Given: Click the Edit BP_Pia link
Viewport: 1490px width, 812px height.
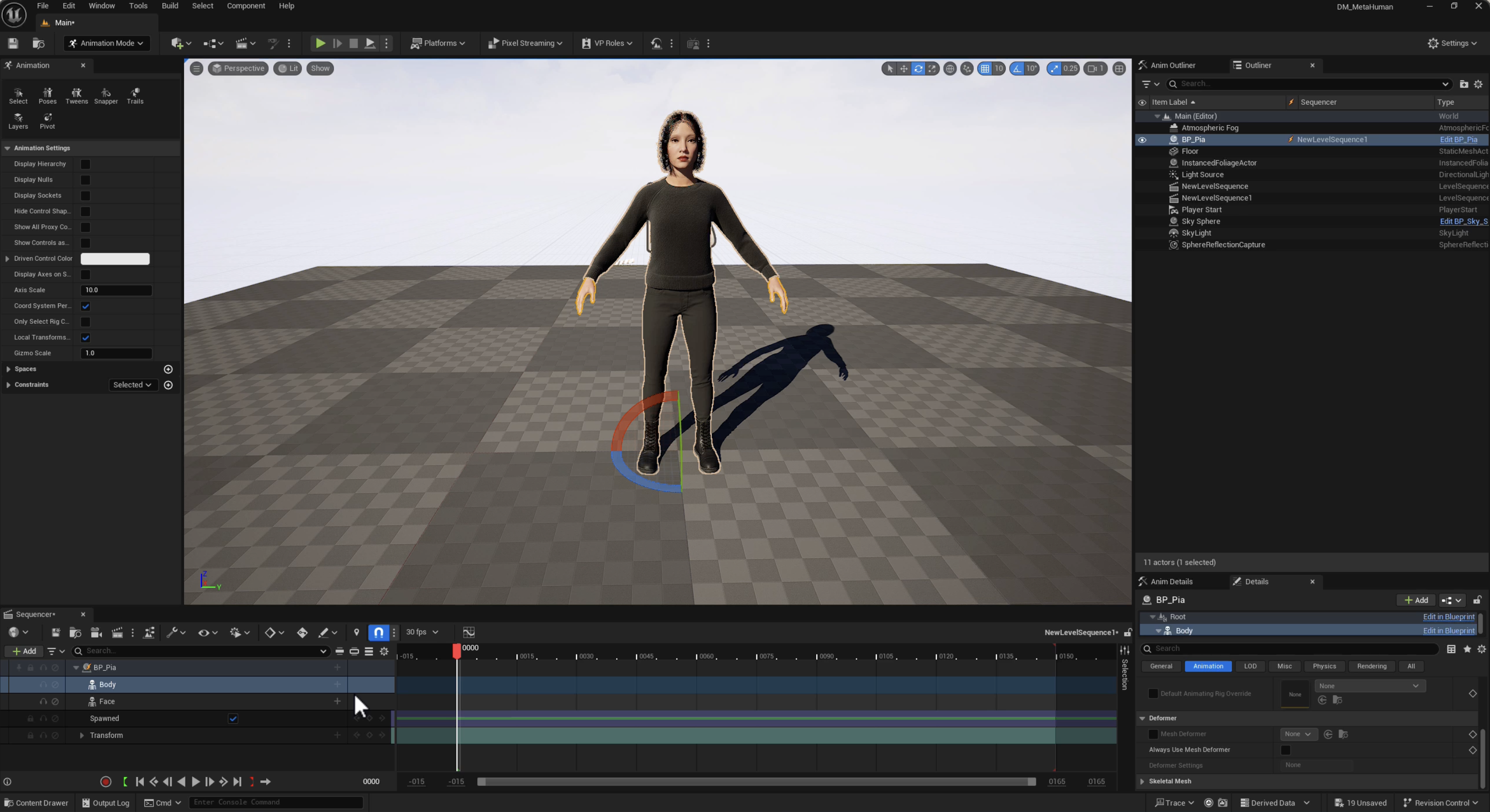Looking at the screenshot, I should tap(1457, 139).
